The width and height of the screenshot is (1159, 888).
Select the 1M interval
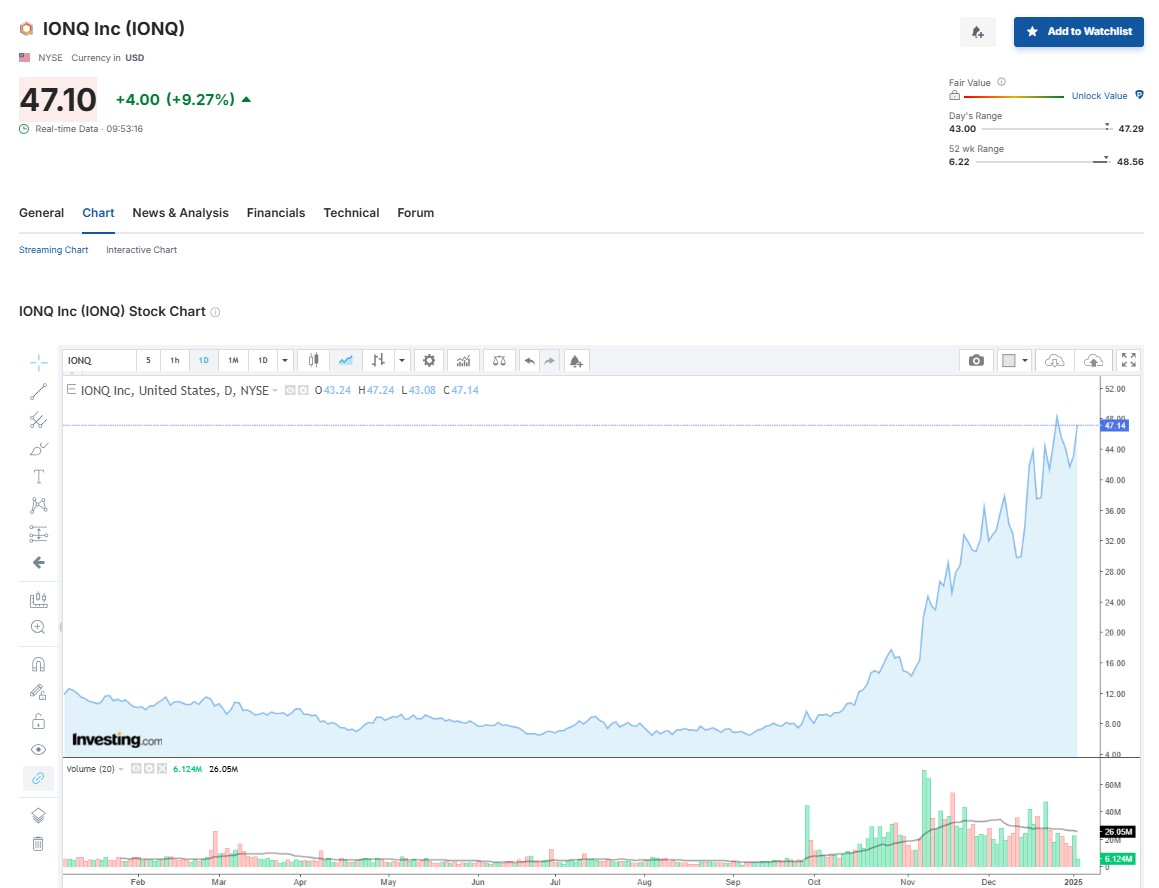[233, 361]
